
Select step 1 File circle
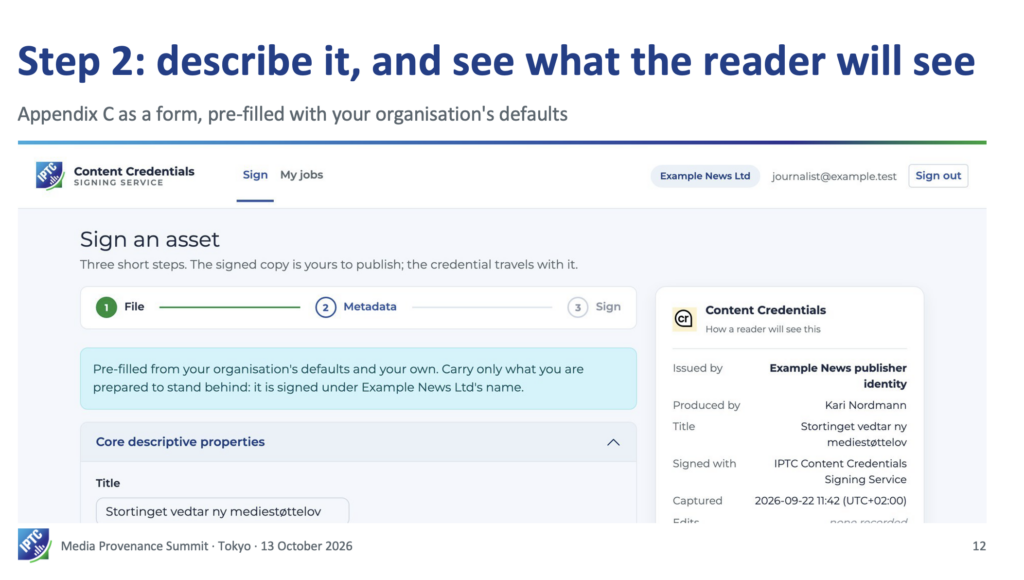(106, 307)
